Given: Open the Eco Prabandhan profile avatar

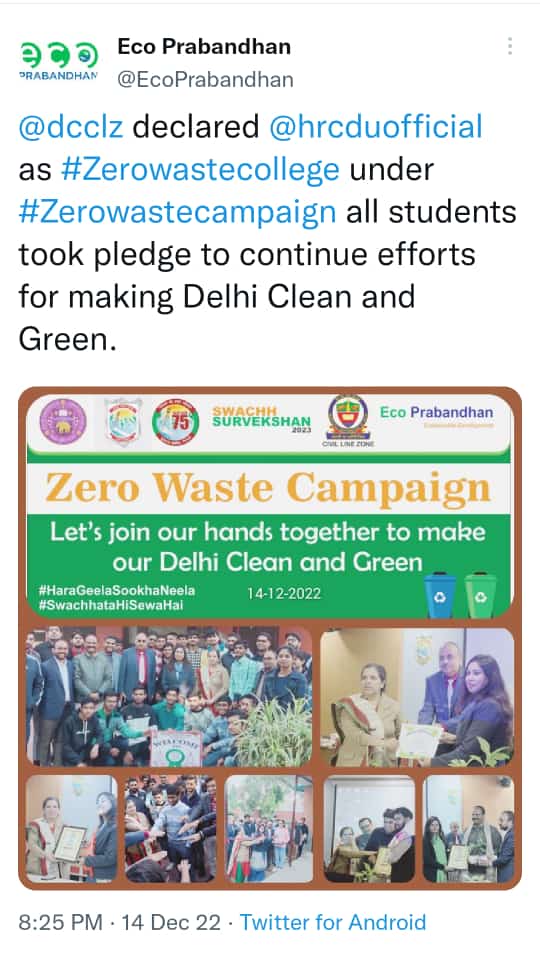Looking at the screenshot, I should [58, 63].
